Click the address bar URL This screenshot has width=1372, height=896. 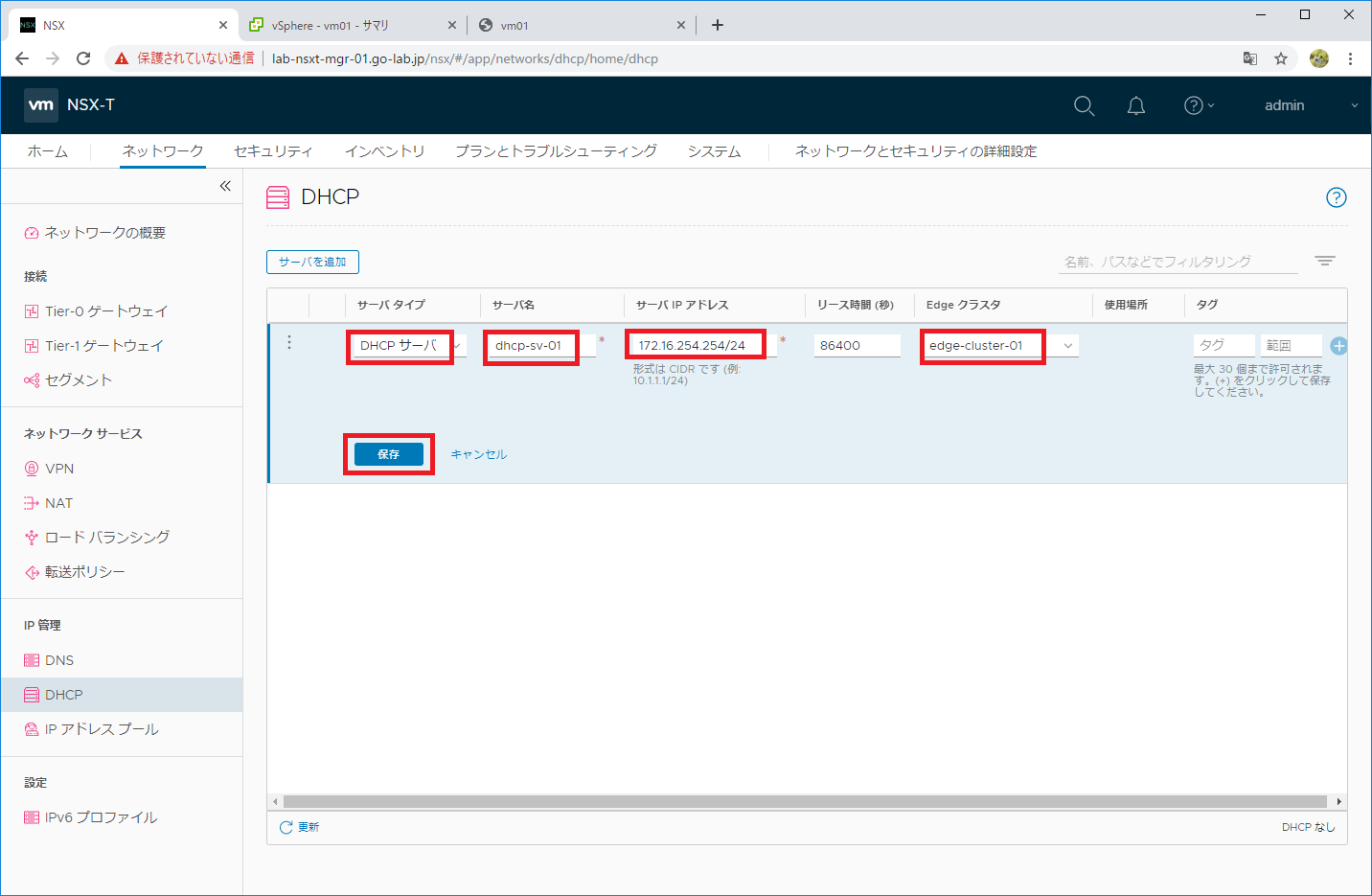(465, 58)
